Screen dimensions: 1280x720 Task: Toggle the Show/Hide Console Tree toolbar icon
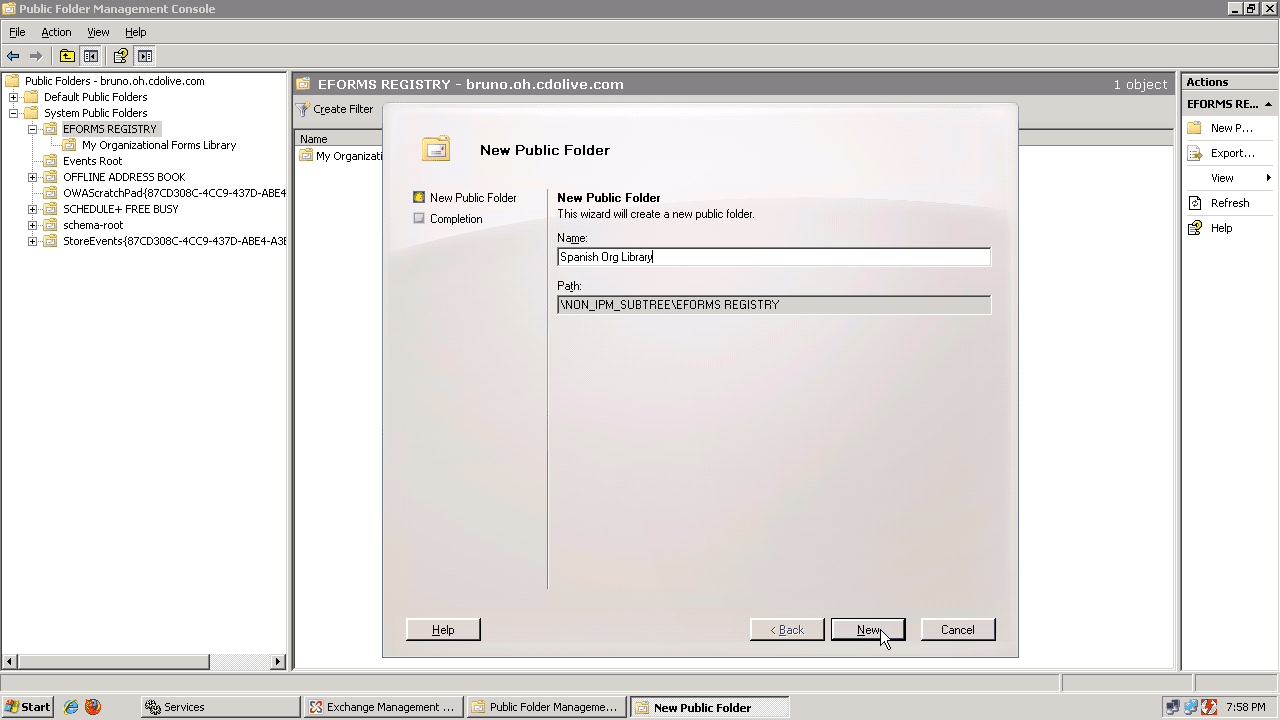90,56
